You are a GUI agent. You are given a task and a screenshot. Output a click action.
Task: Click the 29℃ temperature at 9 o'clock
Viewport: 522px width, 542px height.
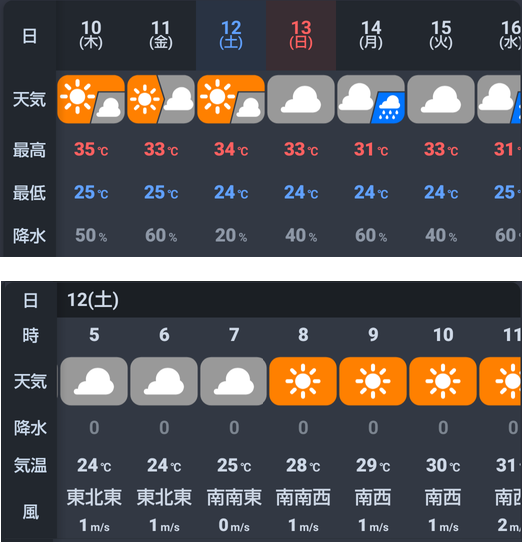pos(373,465)
